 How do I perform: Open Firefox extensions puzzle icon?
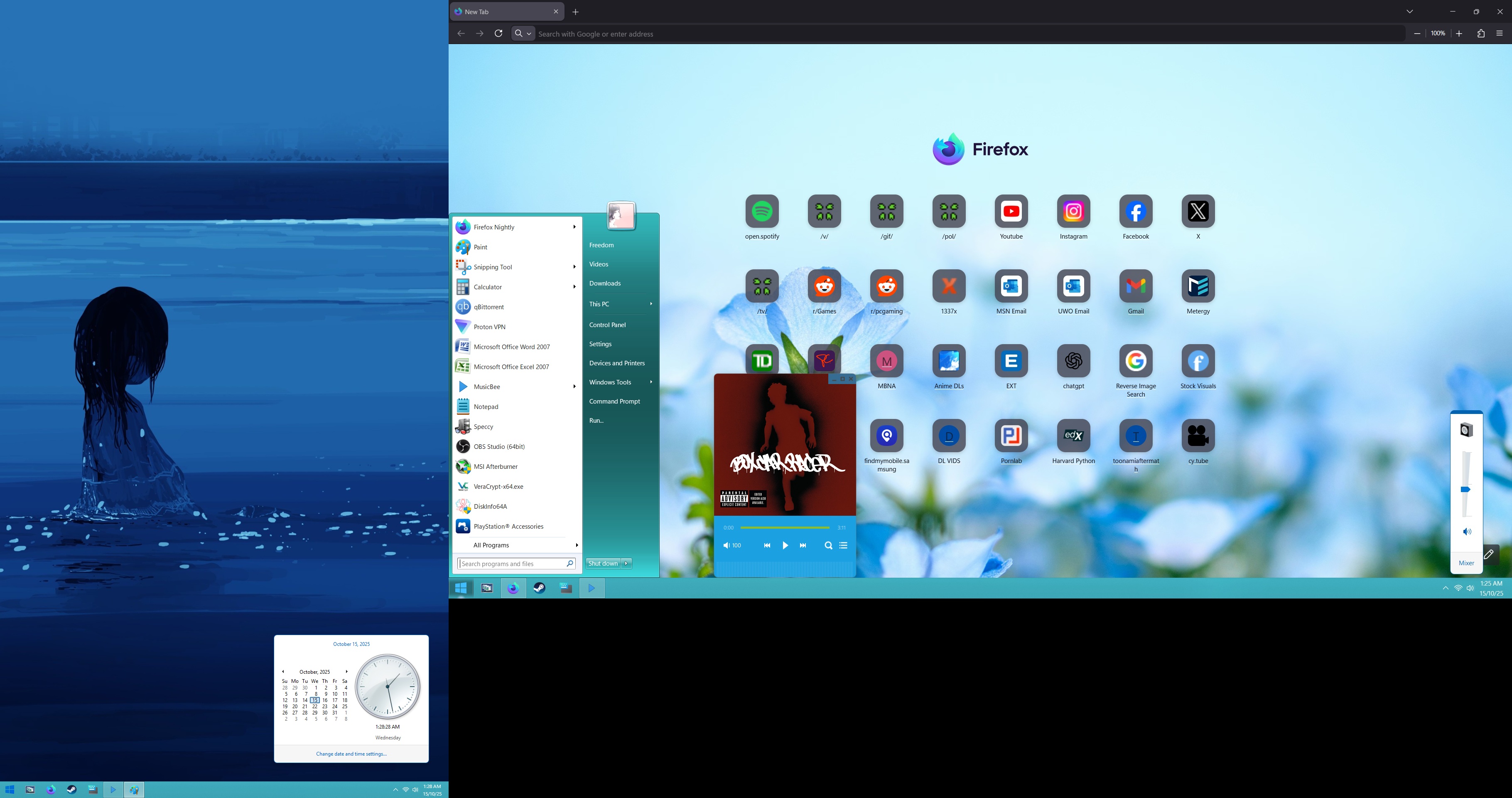(1480, 34)
